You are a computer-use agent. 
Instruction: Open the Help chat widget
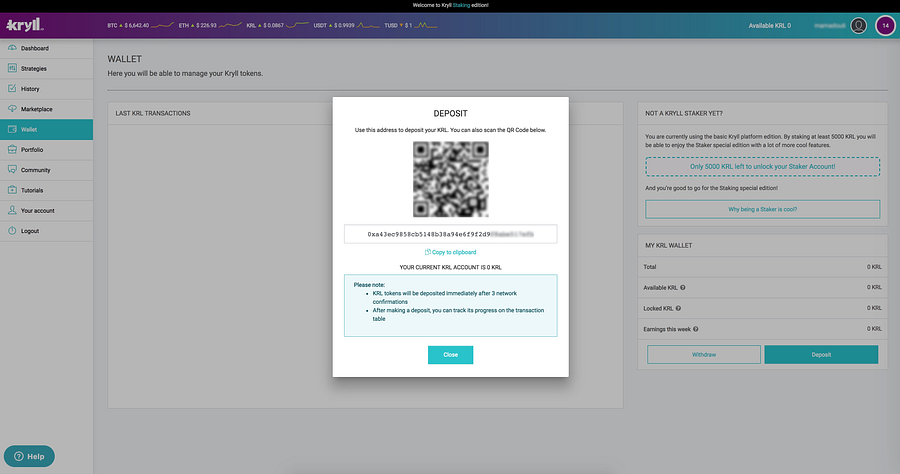tap(29, 456)
